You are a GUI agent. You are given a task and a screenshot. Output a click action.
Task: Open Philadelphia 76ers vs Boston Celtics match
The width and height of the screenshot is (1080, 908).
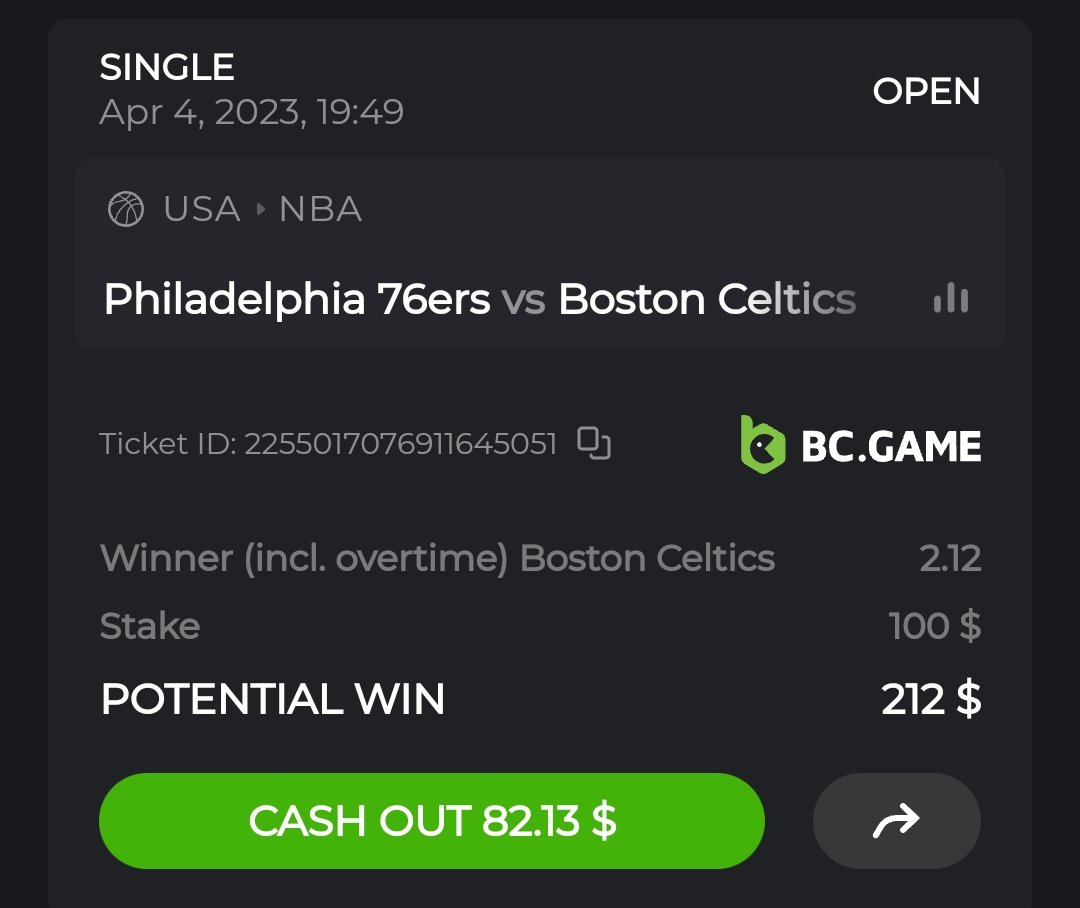click(480, 299)
